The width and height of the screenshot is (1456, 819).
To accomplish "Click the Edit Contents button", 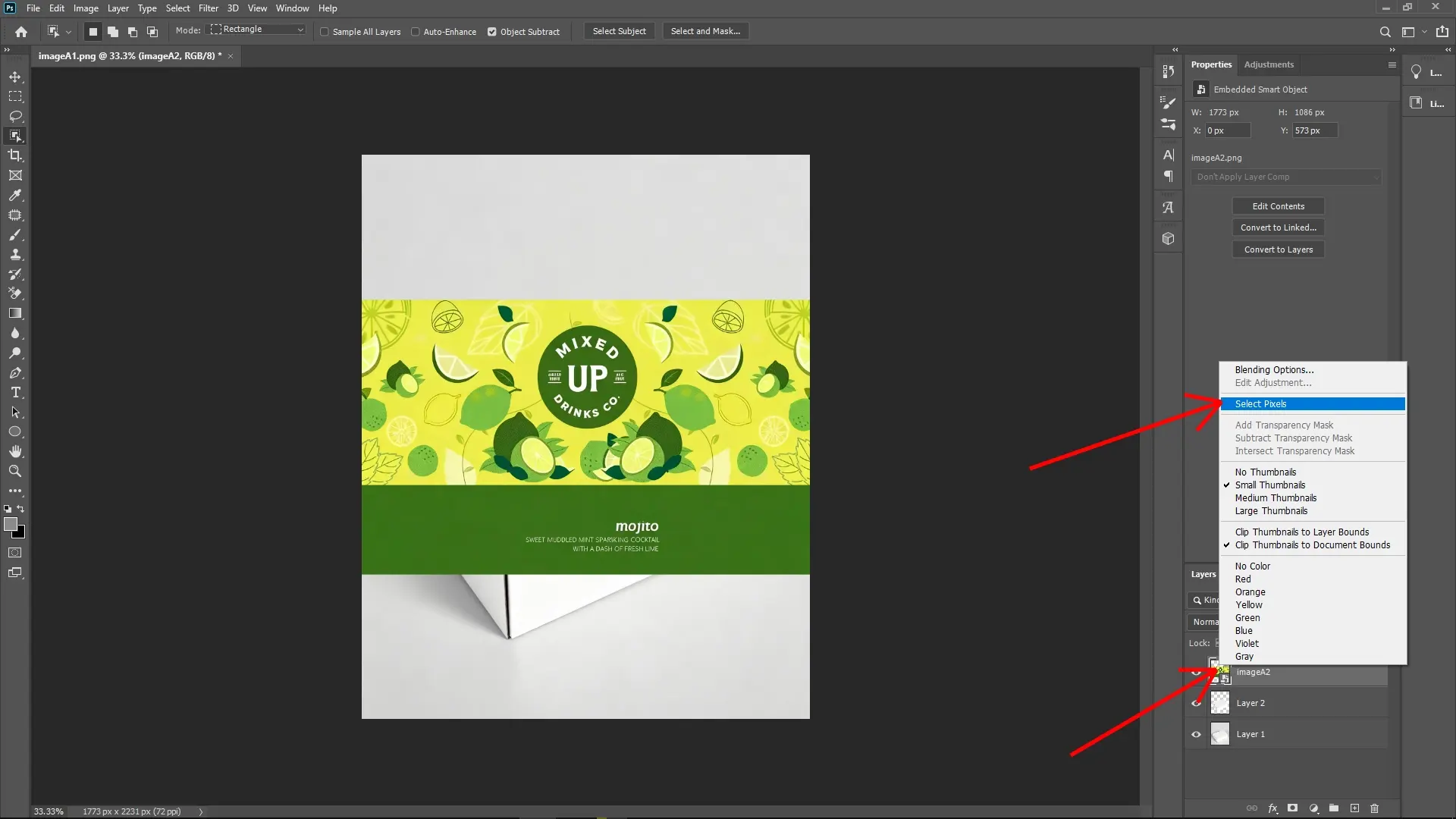I will pyautogui.click(x=1277, y=206).
